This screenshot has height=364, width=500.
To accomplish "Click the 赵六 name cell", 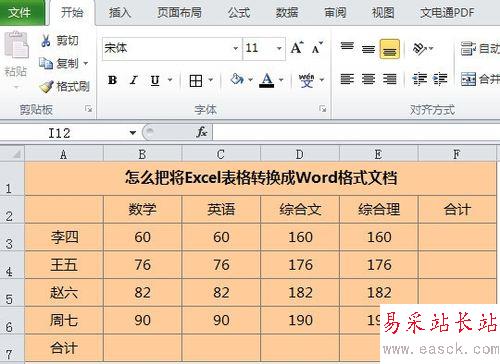I will 64,292.
